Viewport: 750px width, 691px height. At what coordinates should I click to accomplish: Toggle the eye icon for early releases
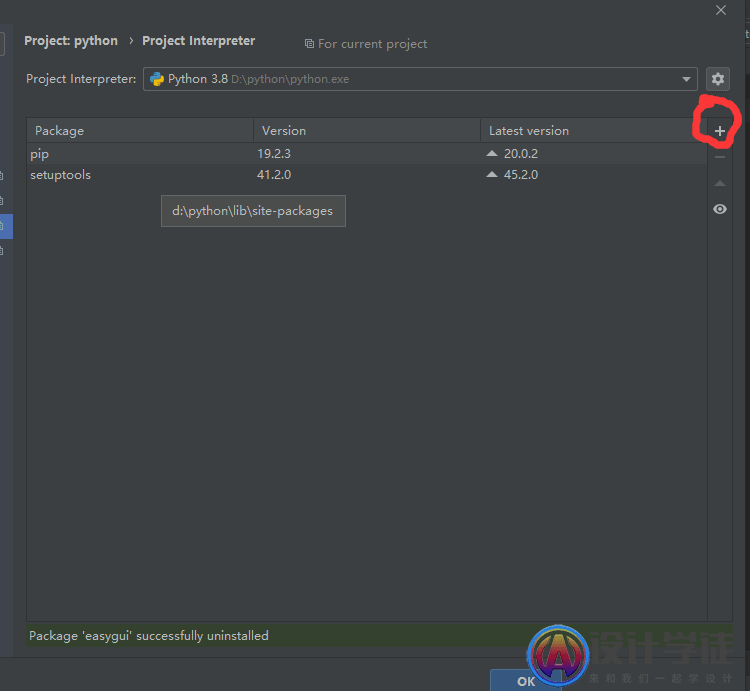pyautogui.click(x=719, y=209)
